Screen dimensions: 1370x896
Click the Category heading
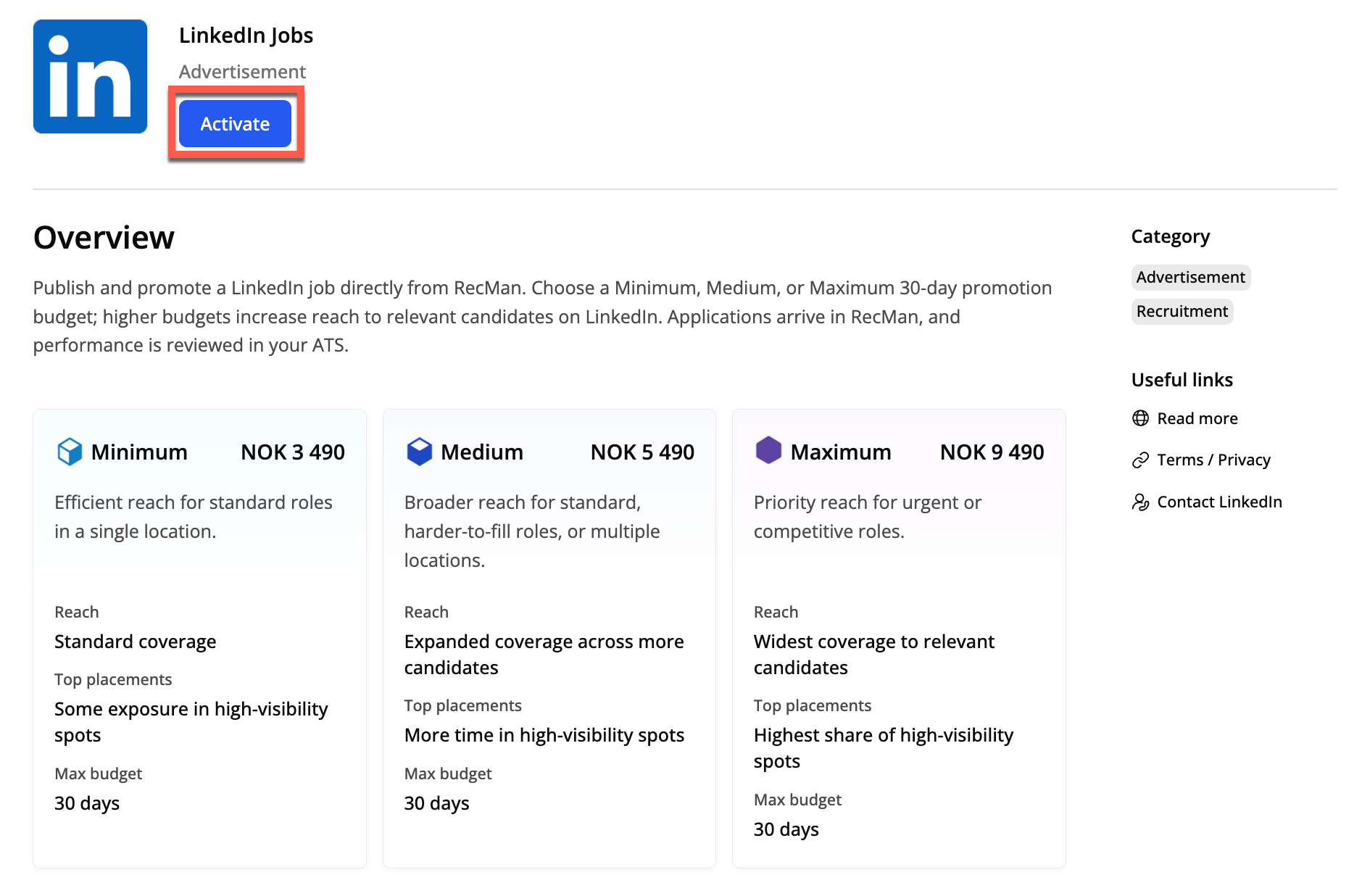pyautogui.click(x=1171, y=236)
